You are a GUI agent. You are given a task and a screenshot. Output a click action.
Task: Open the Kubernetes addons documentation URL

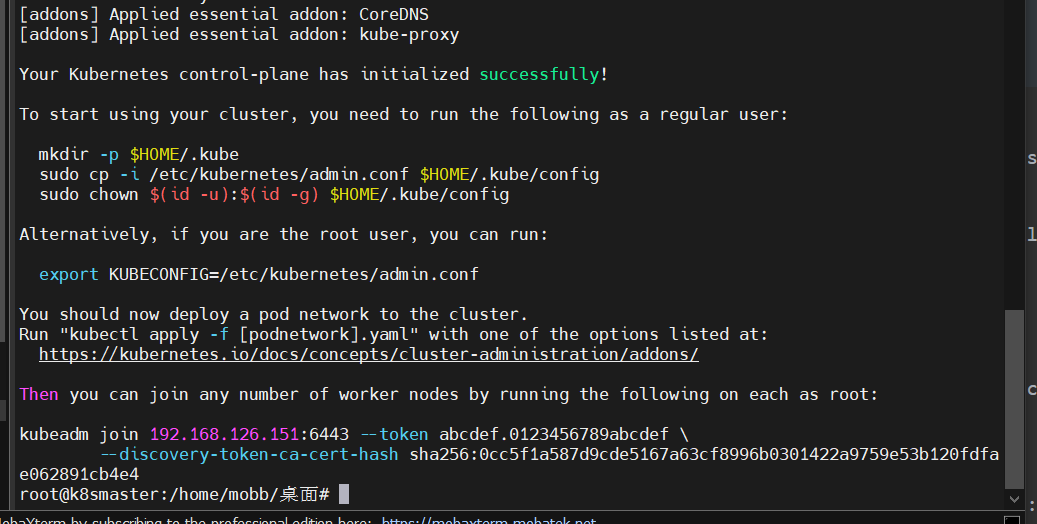coord(368,354)
